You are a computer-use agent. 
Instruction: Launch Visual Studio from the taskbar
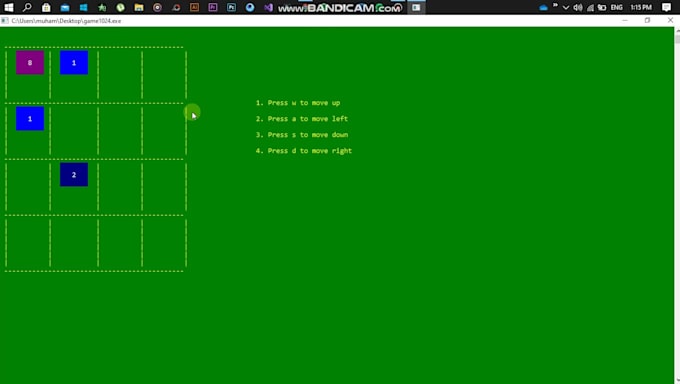coord(268,7)
